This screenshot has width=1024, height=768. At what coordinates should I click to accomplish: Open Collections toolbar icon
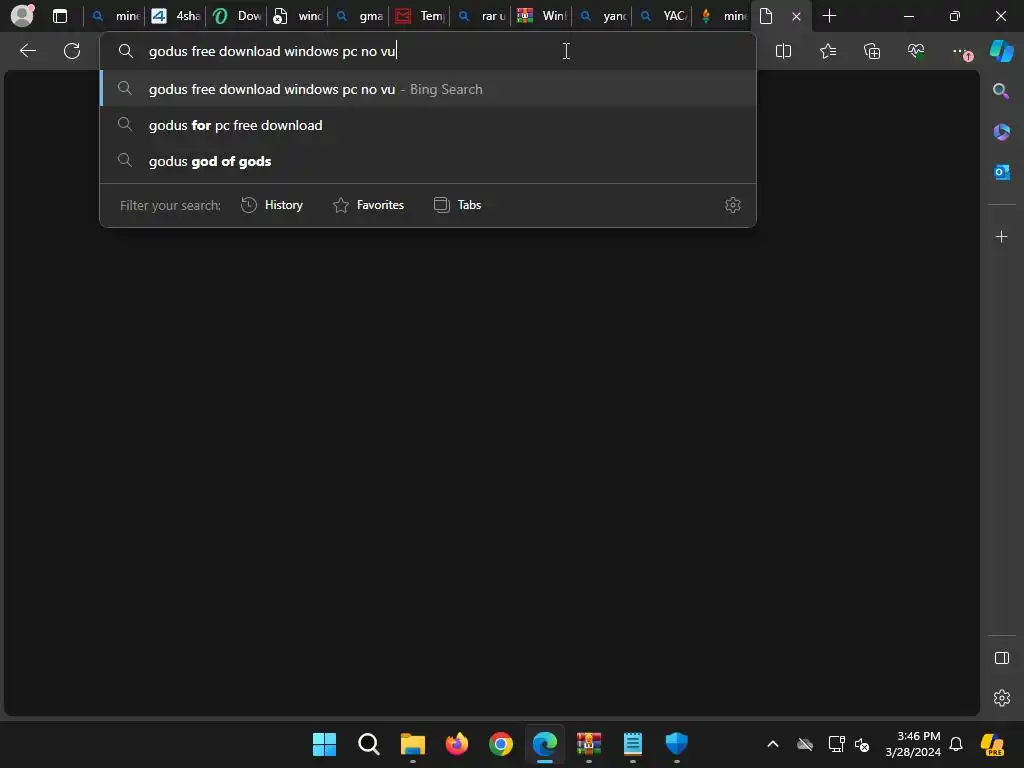(x=872, y=51)
